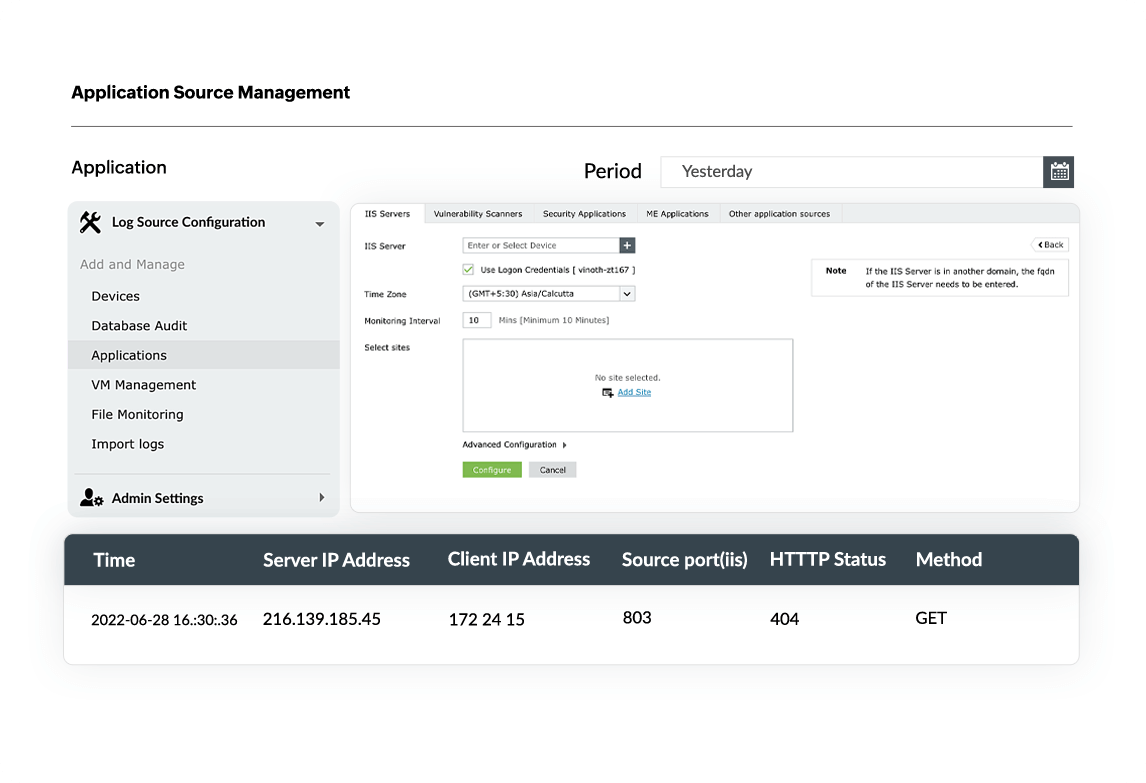Click the plus icon beside IIS Server field
Image resolution: width=1146 pixels, height=783 pixels.
[x=627, y=245]
